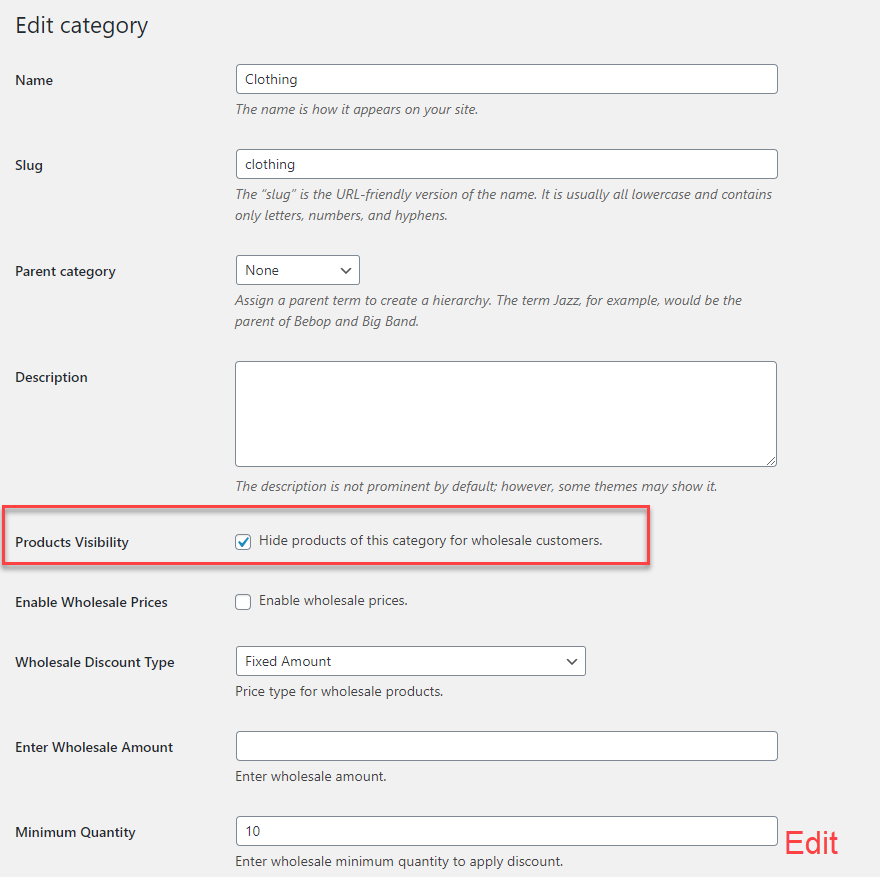Select the Minimum Quantity input box

(506, 831)
